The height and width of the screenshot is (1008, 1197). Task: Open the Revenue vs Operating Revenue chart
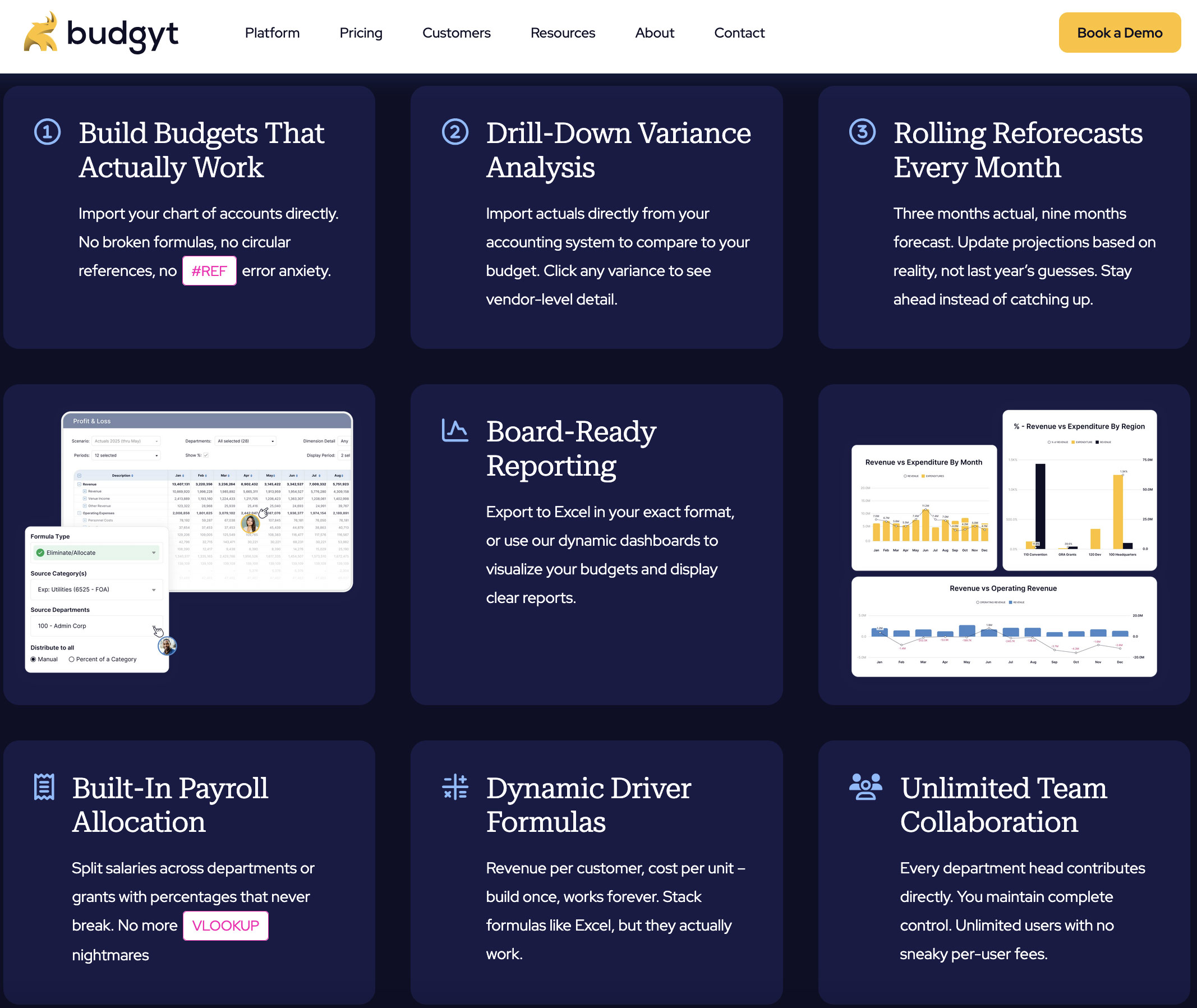coord(1003,627)
